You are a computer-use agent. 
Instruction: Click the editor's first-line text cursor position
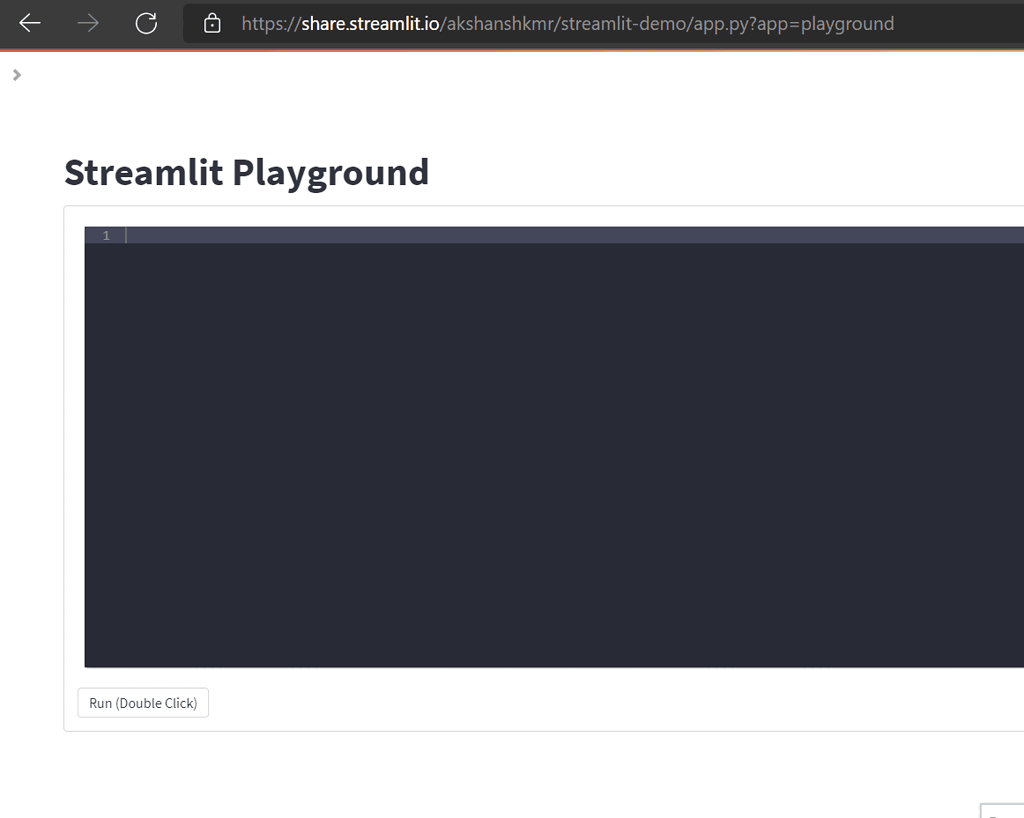pos(128,235)
